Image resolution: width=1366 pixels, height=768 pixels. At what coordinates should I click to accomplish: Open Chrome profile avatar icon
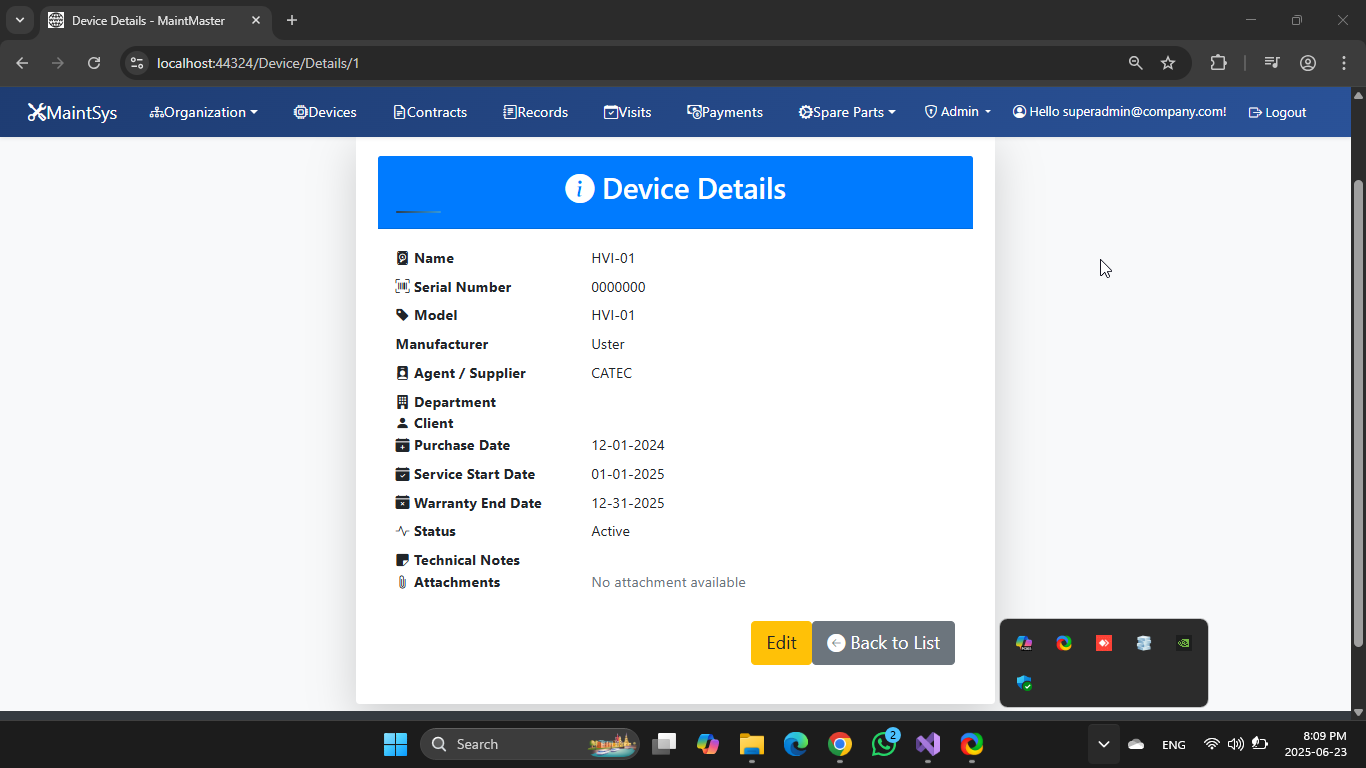[x=1308, y=63]
